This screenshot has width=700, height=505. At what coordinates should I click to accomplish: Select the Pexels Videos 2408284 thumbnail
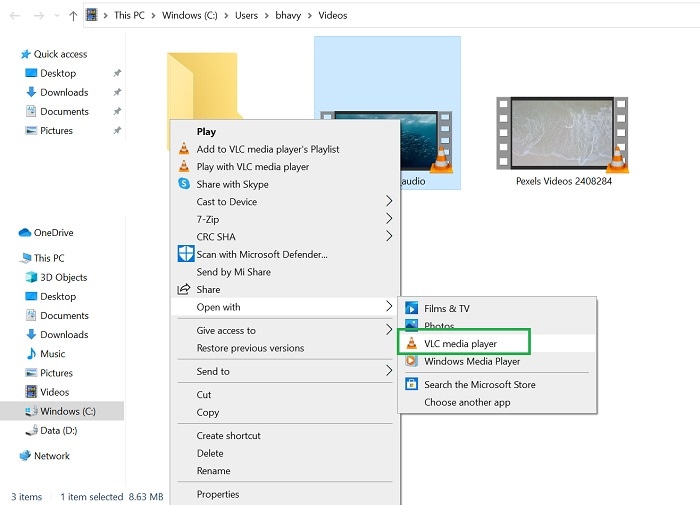562,133
